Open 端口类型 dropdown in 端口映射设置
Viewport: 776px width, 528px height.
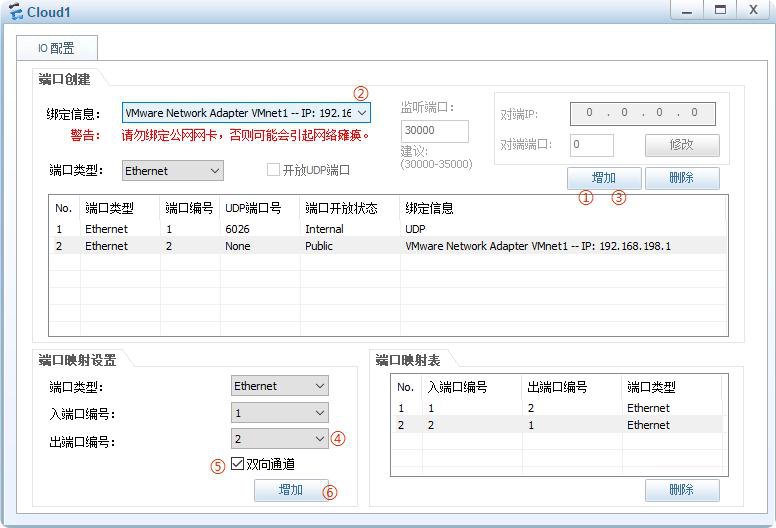(x=279, y=386)
